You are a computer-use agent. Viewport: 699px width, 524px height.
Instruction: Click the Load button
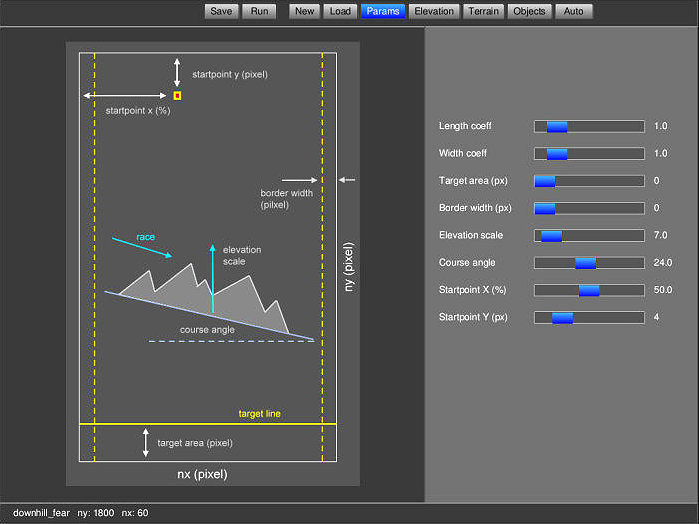(x=340, y=11)
